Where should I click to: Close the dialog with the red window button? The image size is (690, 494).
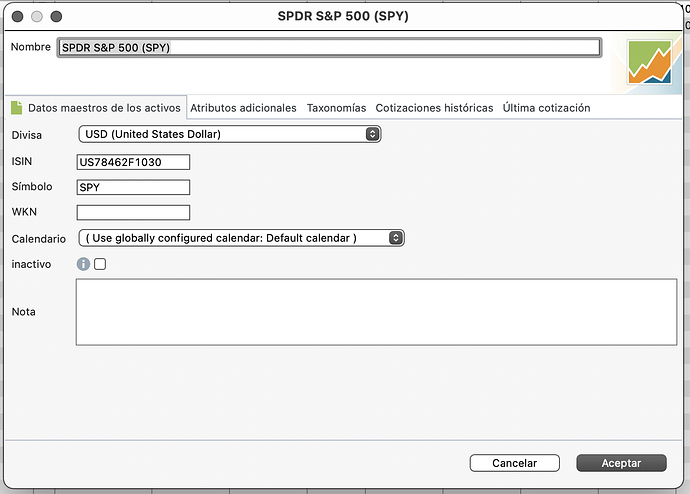18,17
